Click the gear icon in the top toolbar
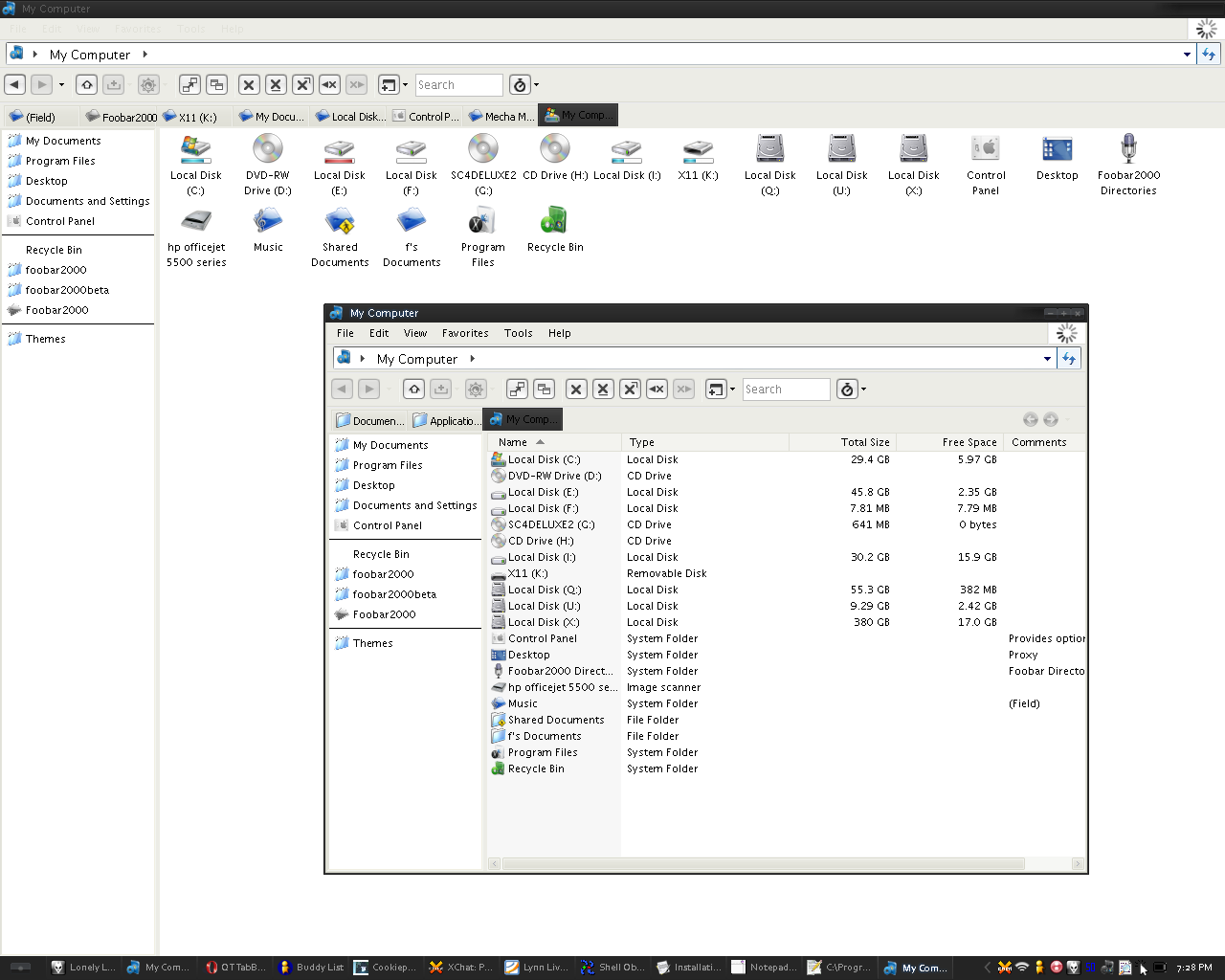 [148, 85]
